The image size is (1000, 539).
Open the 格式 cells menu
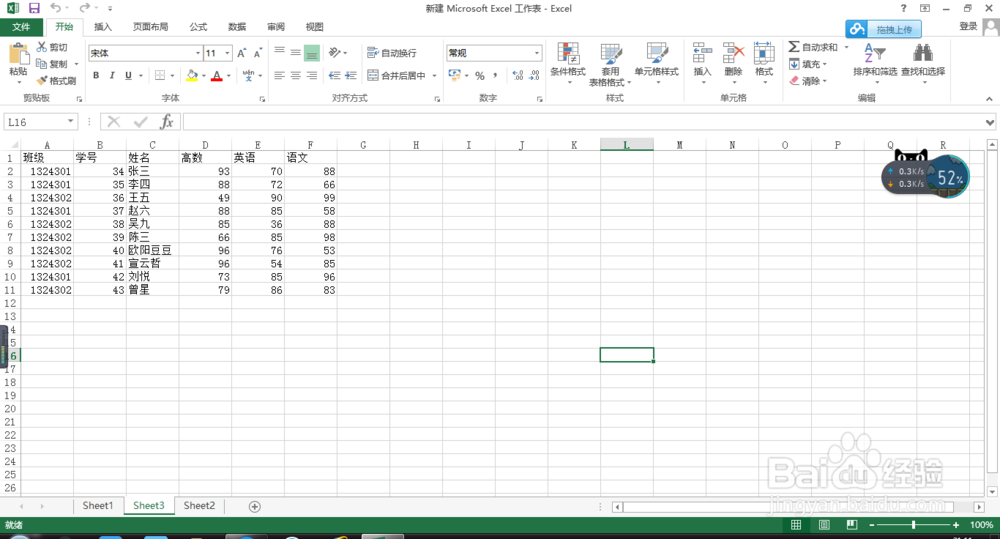click(x=764, y=63)
